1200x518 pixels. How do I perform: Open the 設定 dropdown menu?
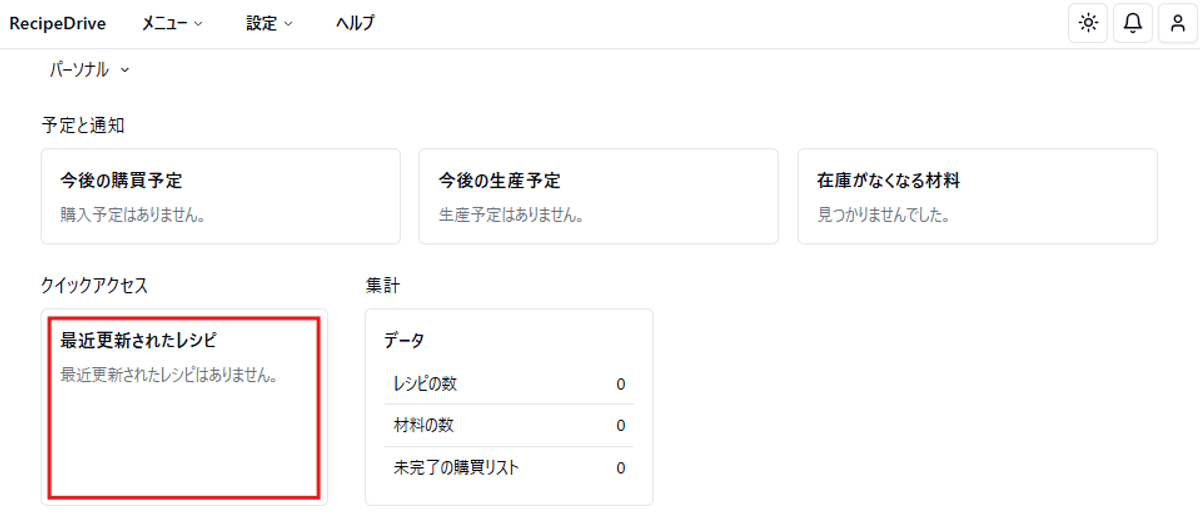[x=270, y=24]
